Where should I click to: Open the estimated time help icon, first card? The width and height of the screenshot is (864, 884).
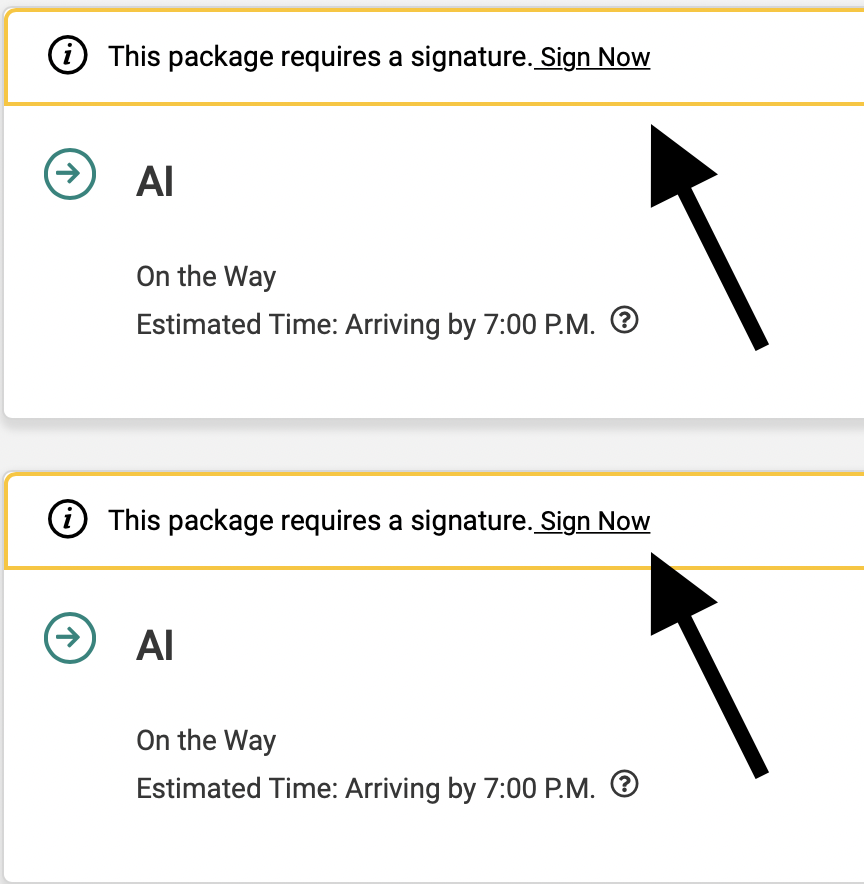click(625, 321)
